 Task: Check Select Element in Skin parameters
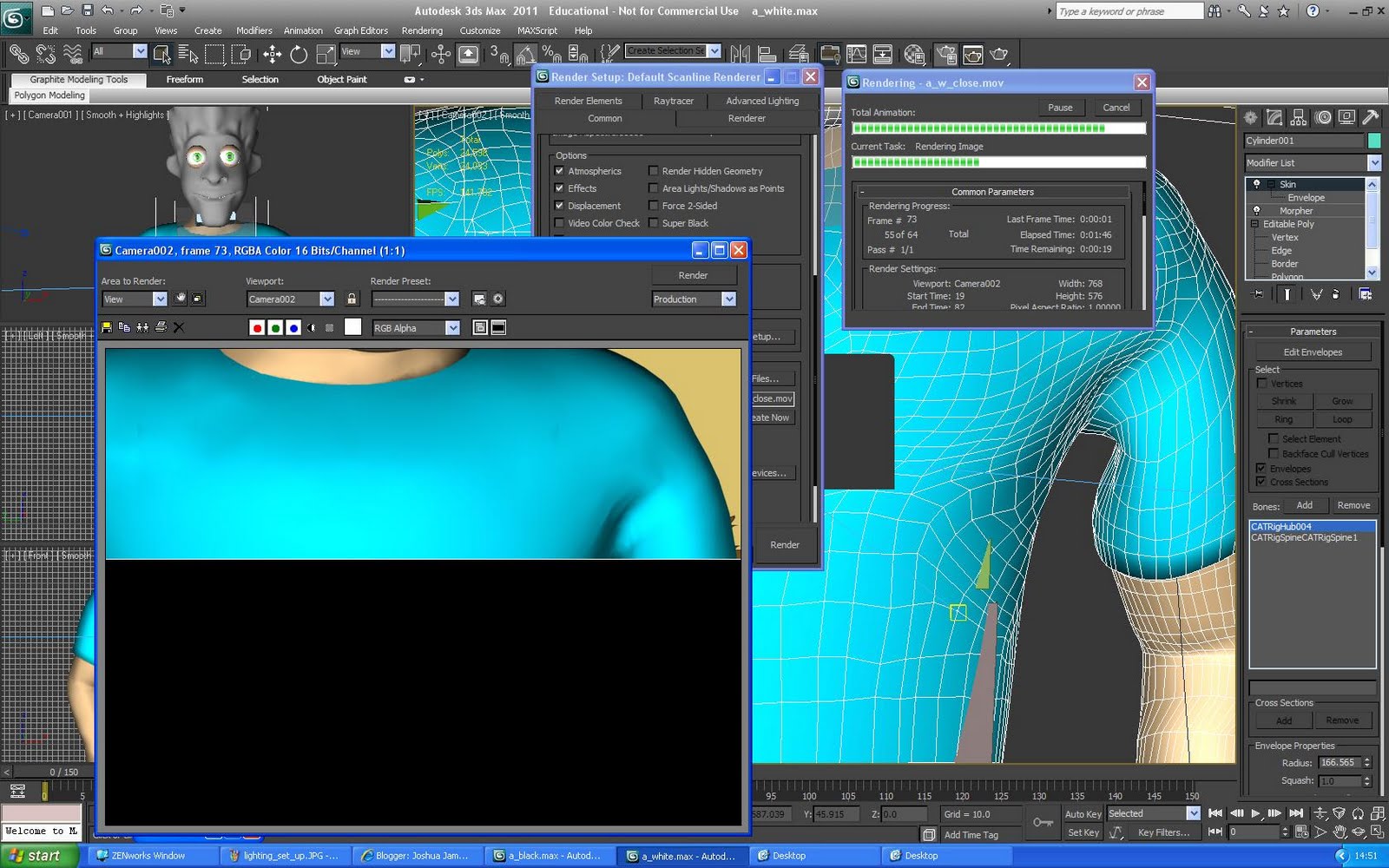[x=1274, y=438]
